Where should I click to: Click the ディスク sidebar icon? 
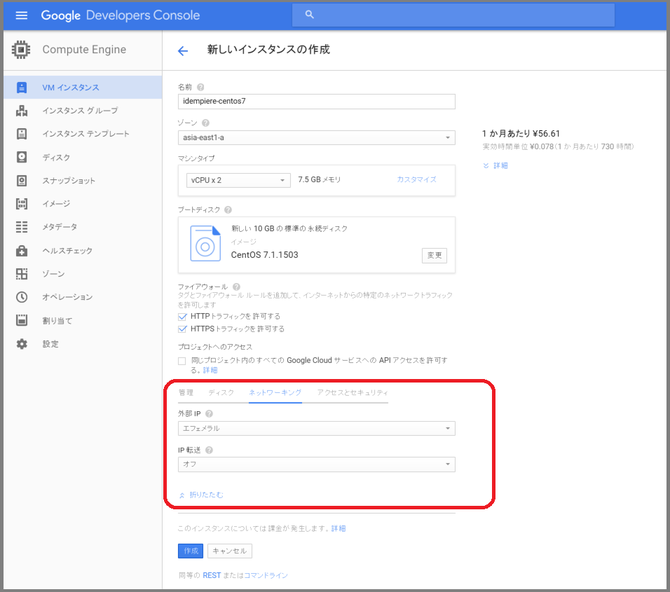point(22,157)
